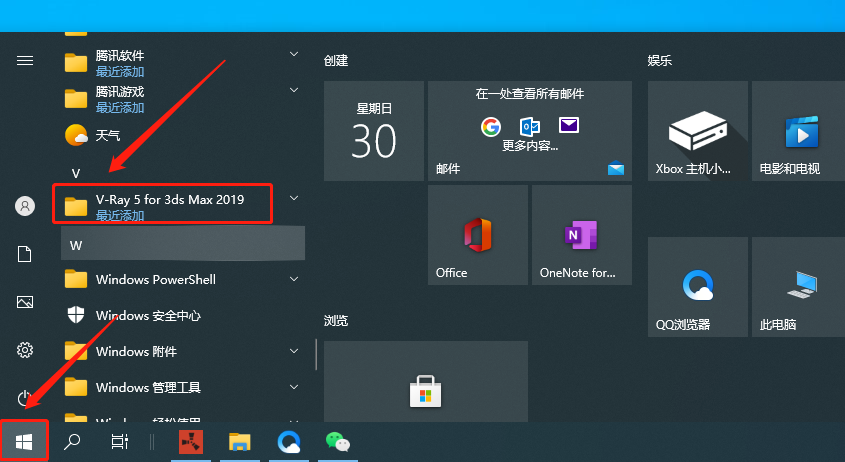Expand the 腾讯软件 folder chevron
This screenshot has width=845, height=462.
[294, 54]
